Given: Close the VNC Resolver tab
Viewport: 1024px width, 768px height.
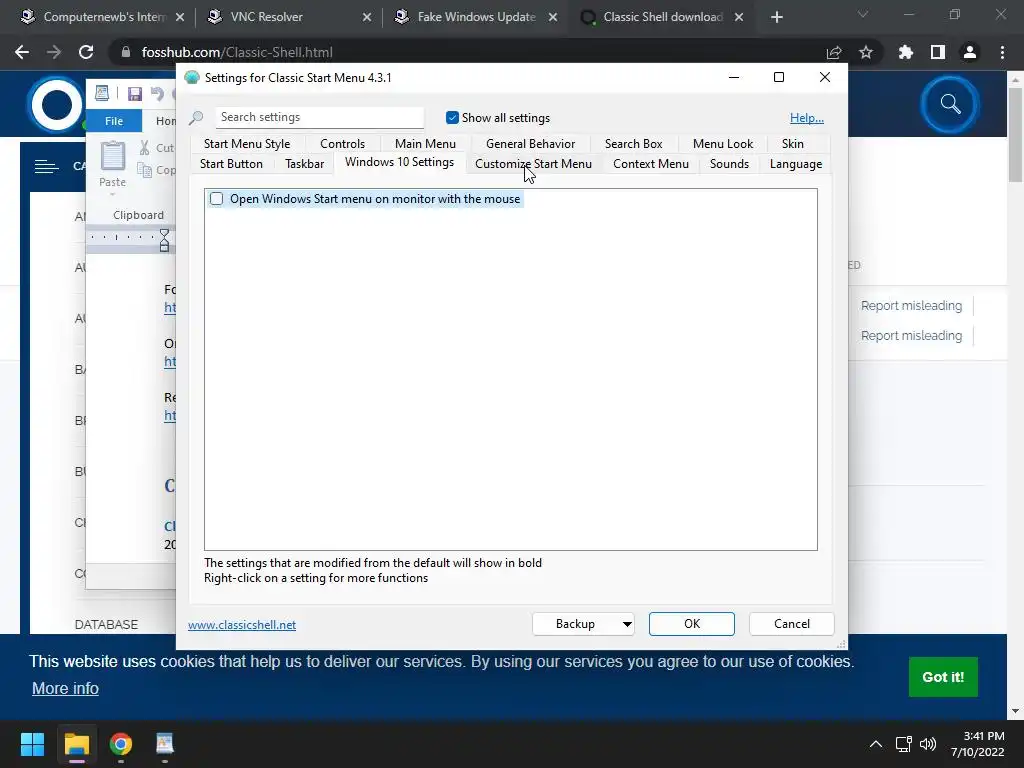Looking at the screenshot, I should tap(367, 18).
